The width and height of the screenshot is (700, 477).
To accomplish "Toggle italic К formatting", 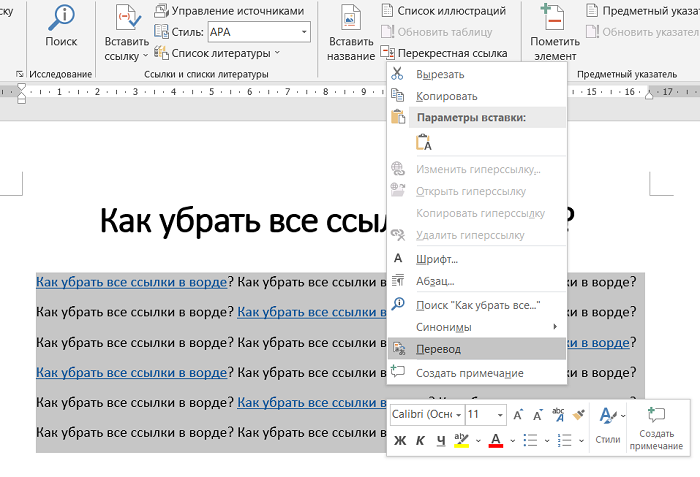I will click(420, 441).
